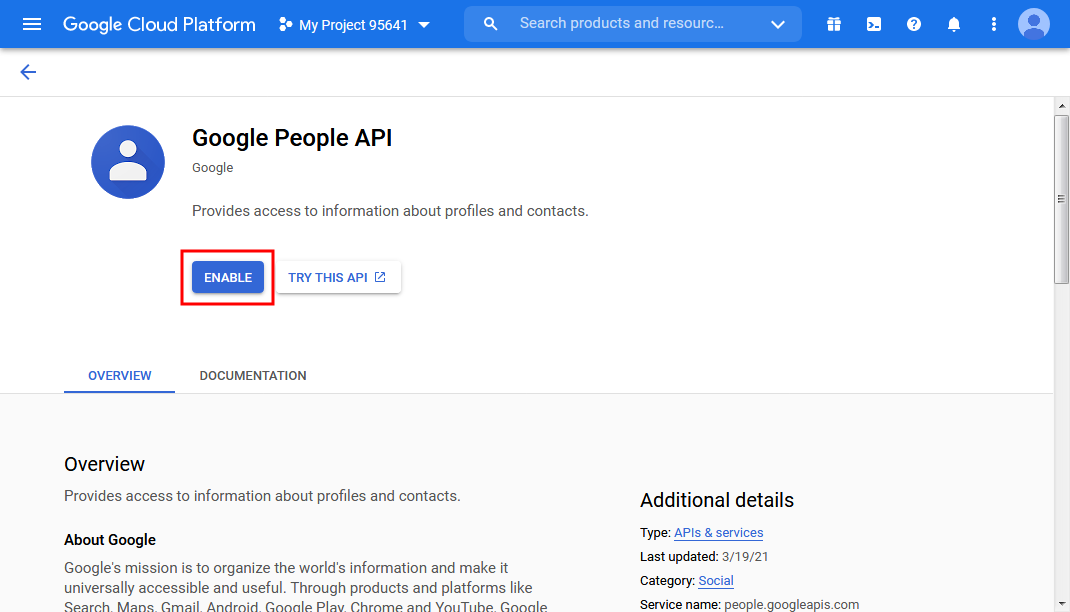The width and height of the screenshot is (1070, 612).
Task: Click the Google Cloud Platform logo text
Action: tap(159, 25)
